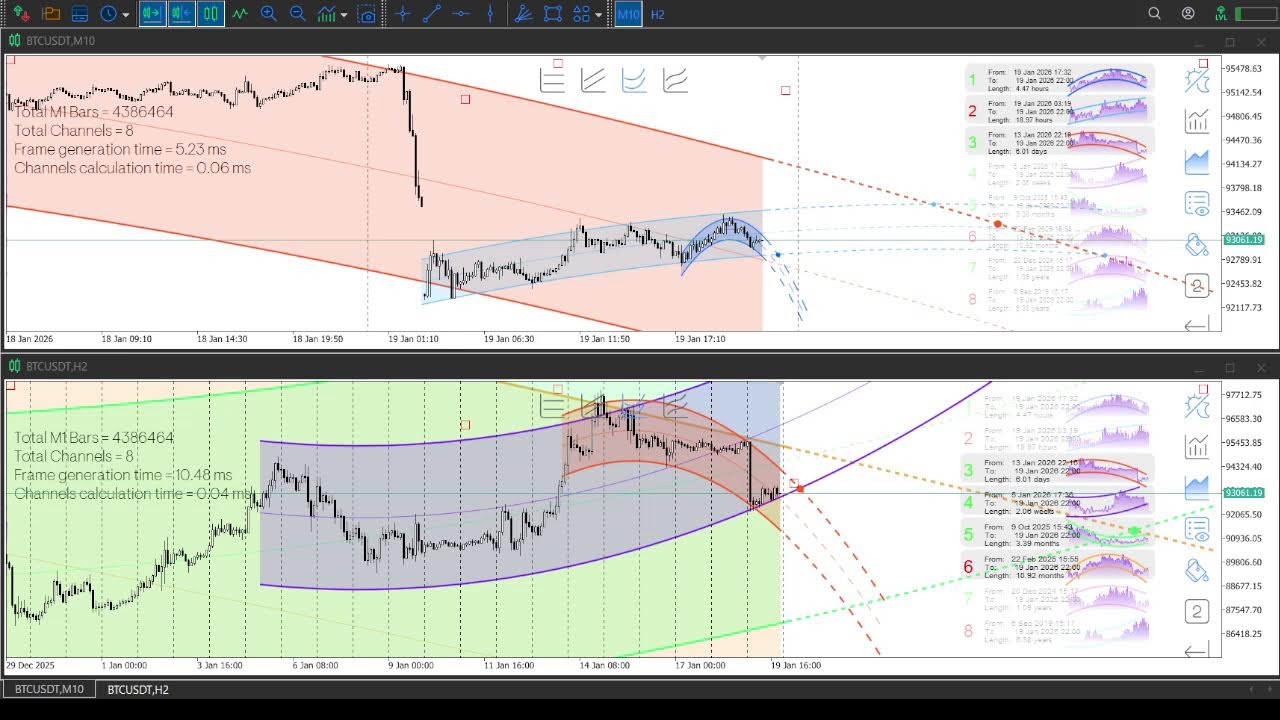Click filled area chart icon in M10 panel

click(1197, 162)
